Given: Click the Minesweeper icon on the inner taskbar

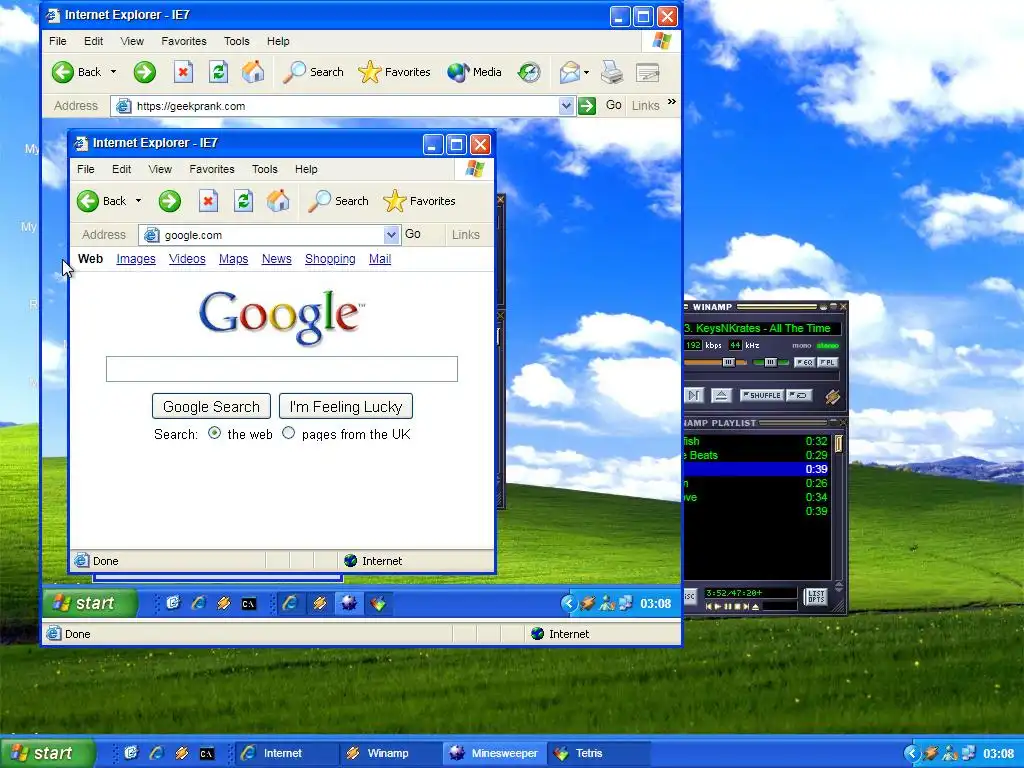Looking at the screenshot, I should 349,603.
